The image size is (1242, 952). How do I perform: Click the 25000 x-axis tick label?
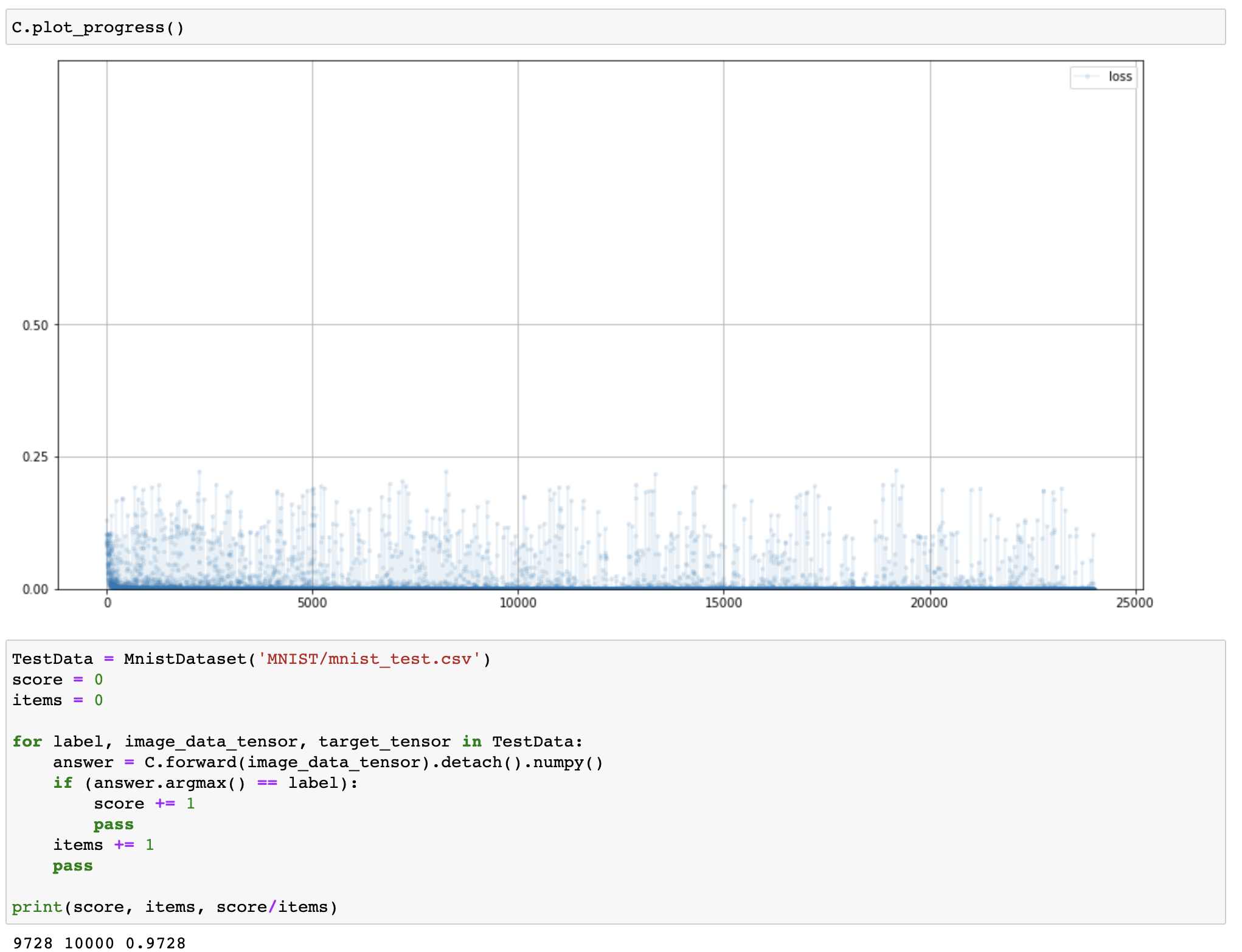click(1134, 603)
